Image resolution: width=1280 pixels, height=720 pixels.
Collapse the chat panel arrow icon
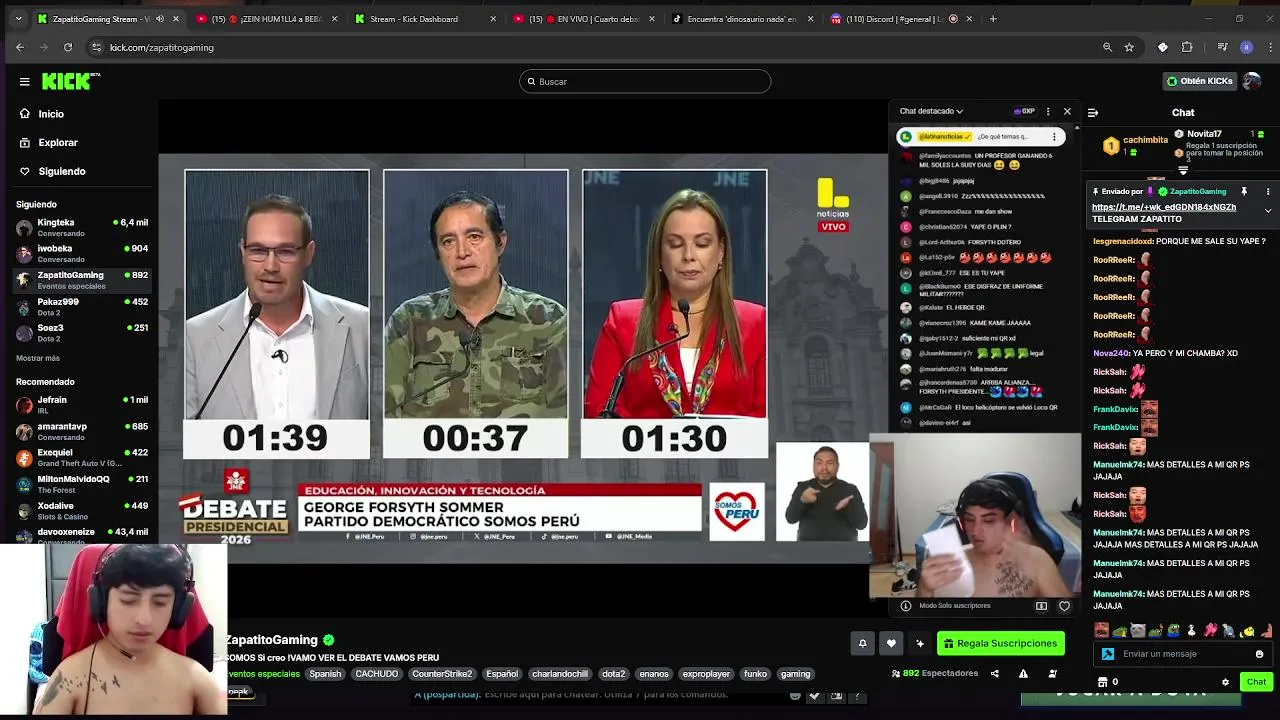pos(1093,113)
